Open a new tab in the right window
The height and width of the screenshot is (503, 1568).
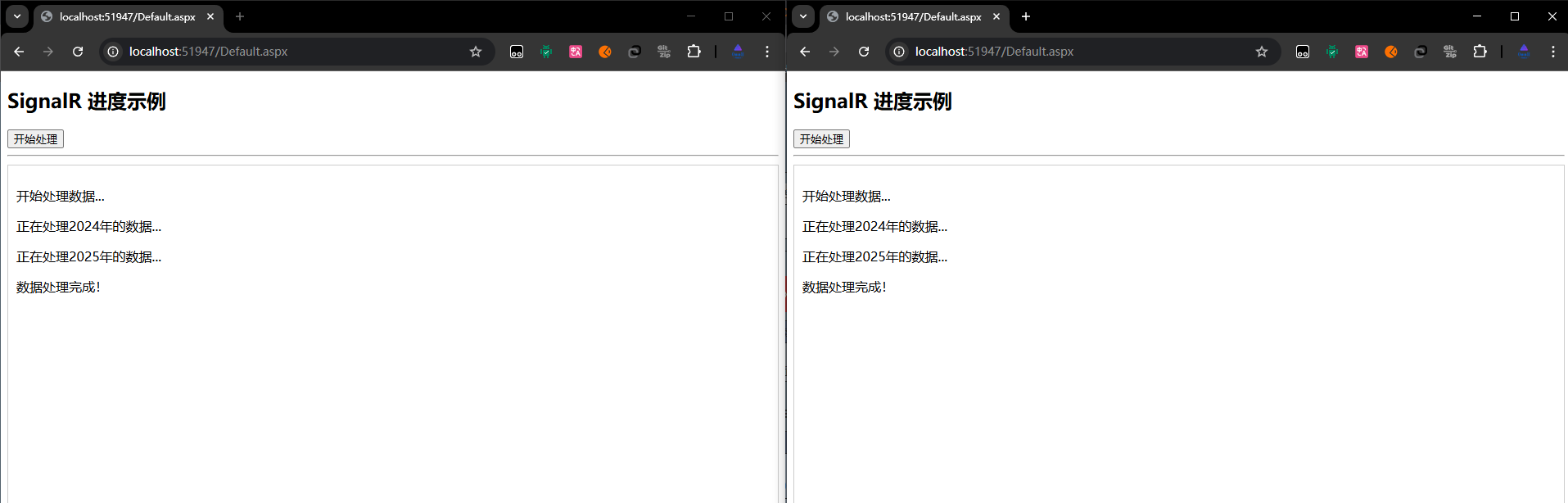[x=1026, y=16]
